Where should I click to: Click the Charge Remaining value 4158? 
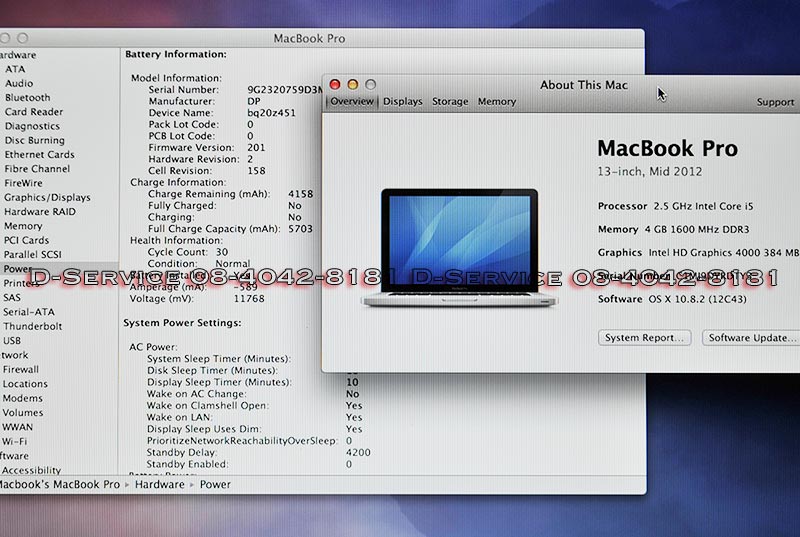coord(301,194)
